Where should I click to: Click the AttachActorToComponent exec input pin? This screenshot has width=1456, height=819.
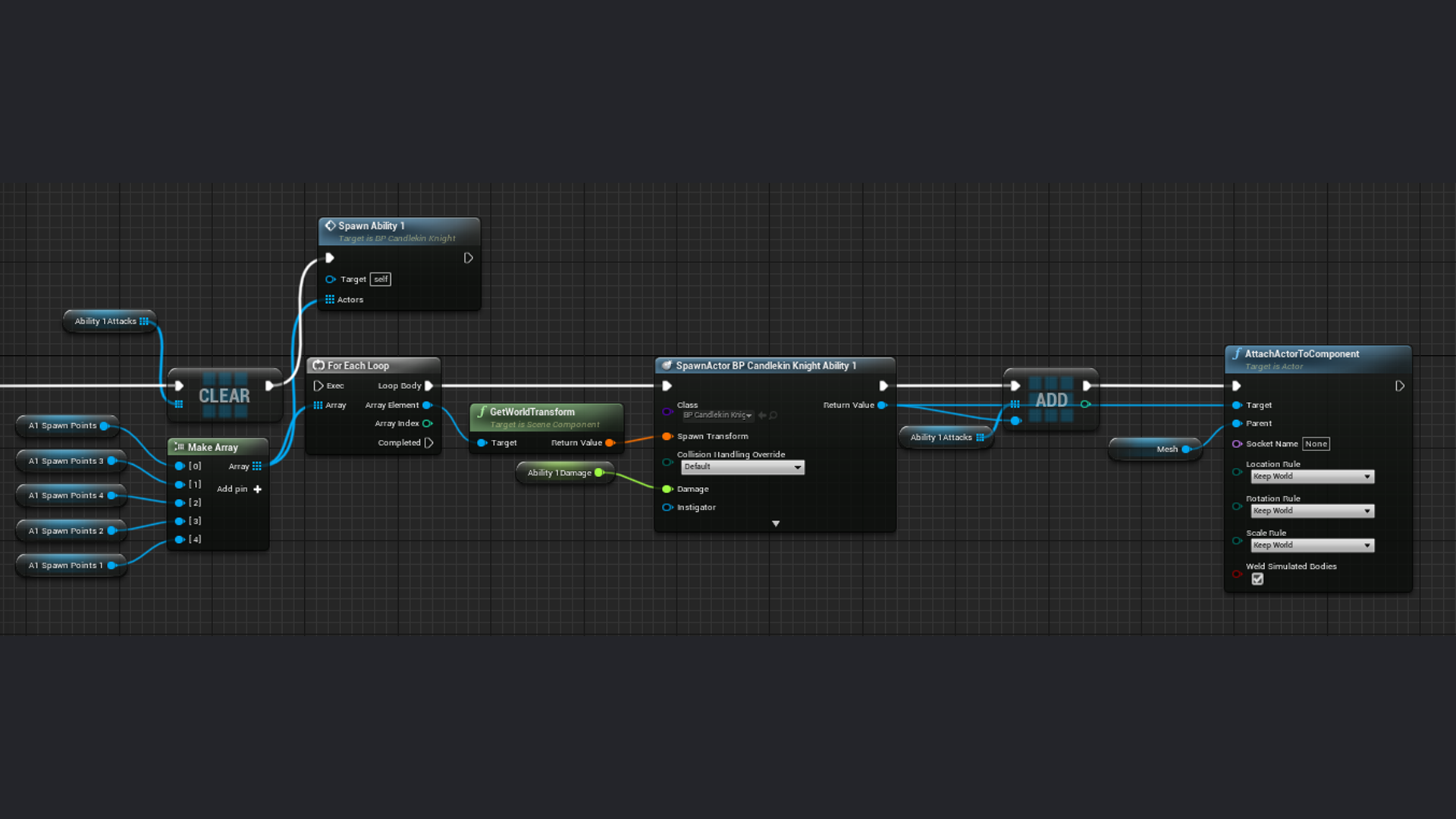tap(1237, 386)
